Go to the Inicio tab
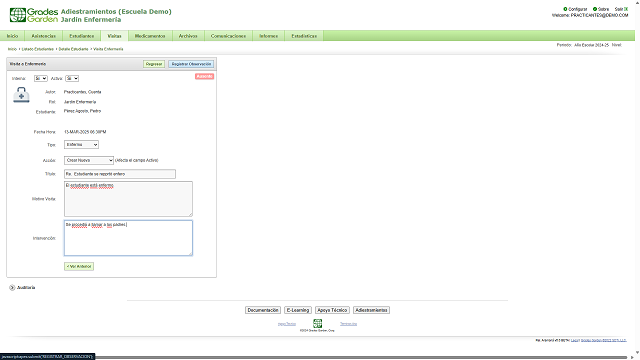 click(12, 36)
